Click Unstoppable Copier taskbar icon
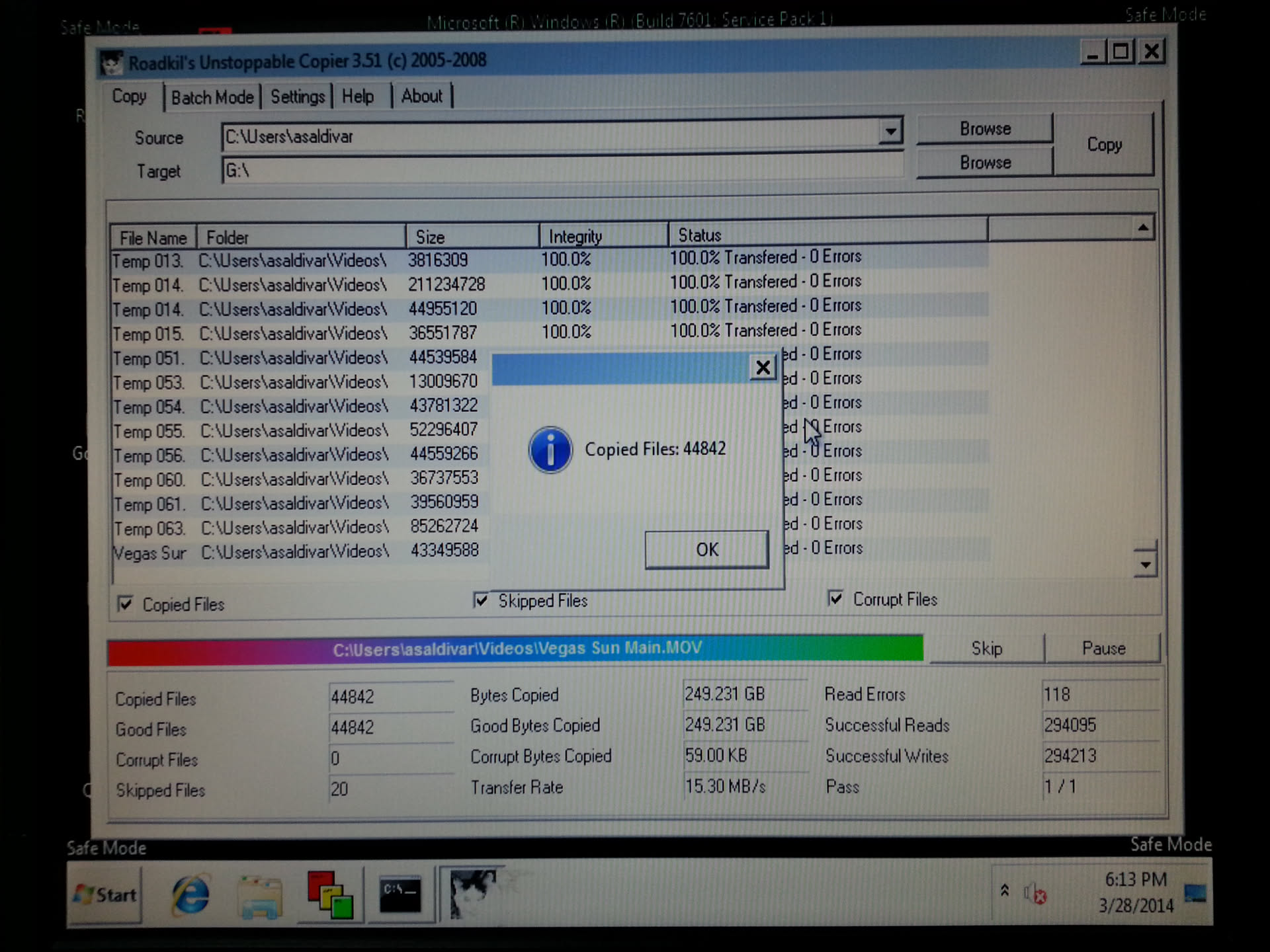This screenshot has width=1270, height=952. click(472, 894)
